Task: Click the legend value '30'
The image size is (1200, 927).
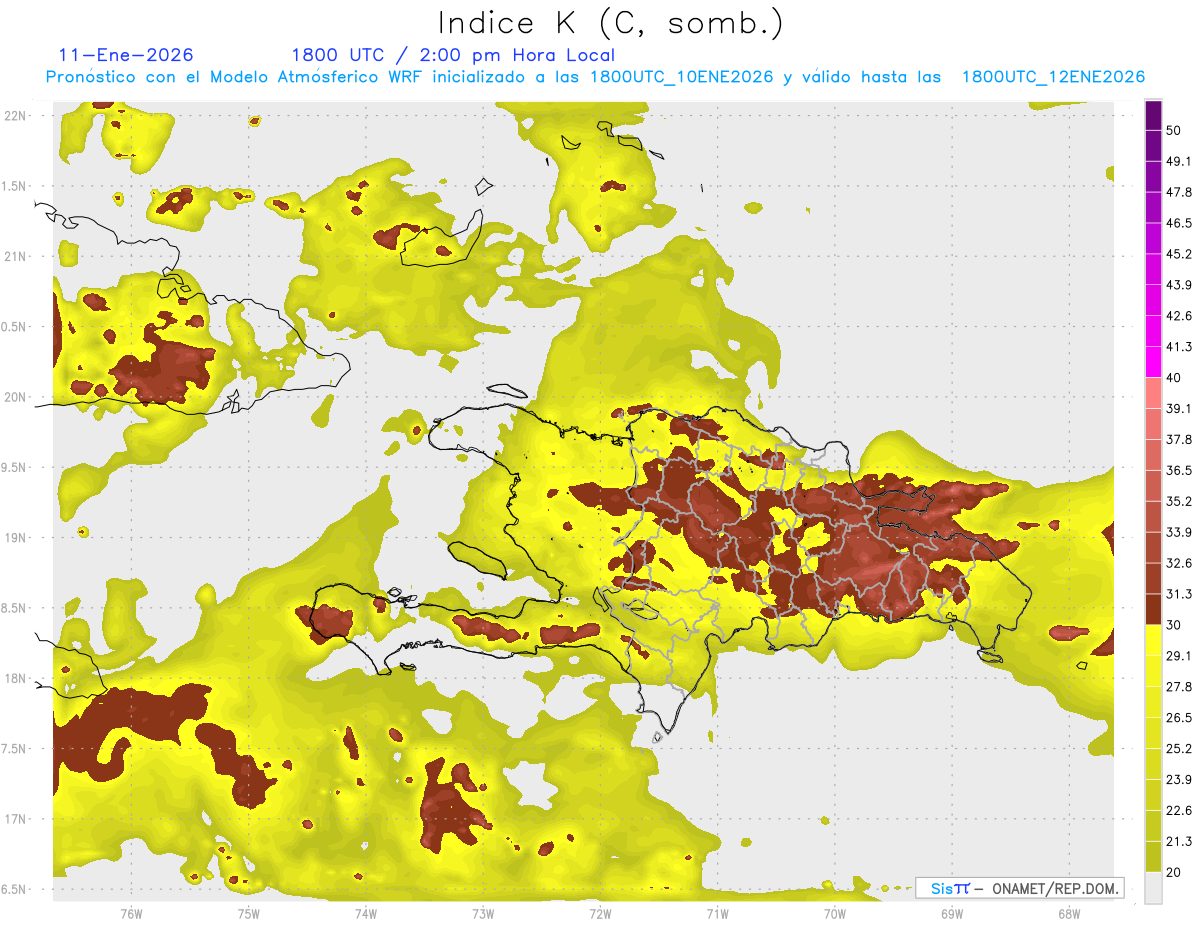Action: pyautogui.click(x=1173, y=624)
